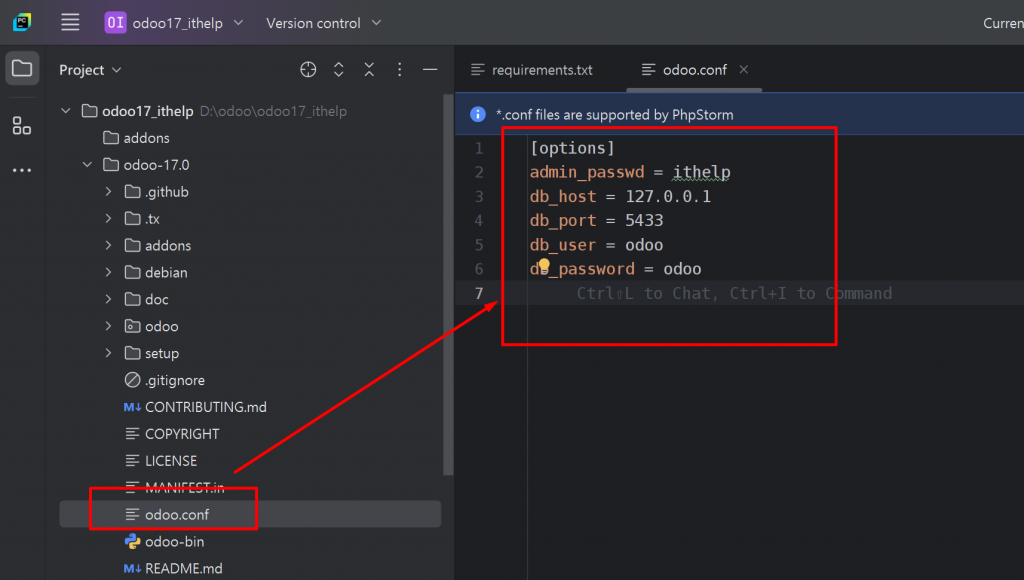Click the ithelp password value
Image resolution: width=1024 pixels, height=580 pixels.
702,172
